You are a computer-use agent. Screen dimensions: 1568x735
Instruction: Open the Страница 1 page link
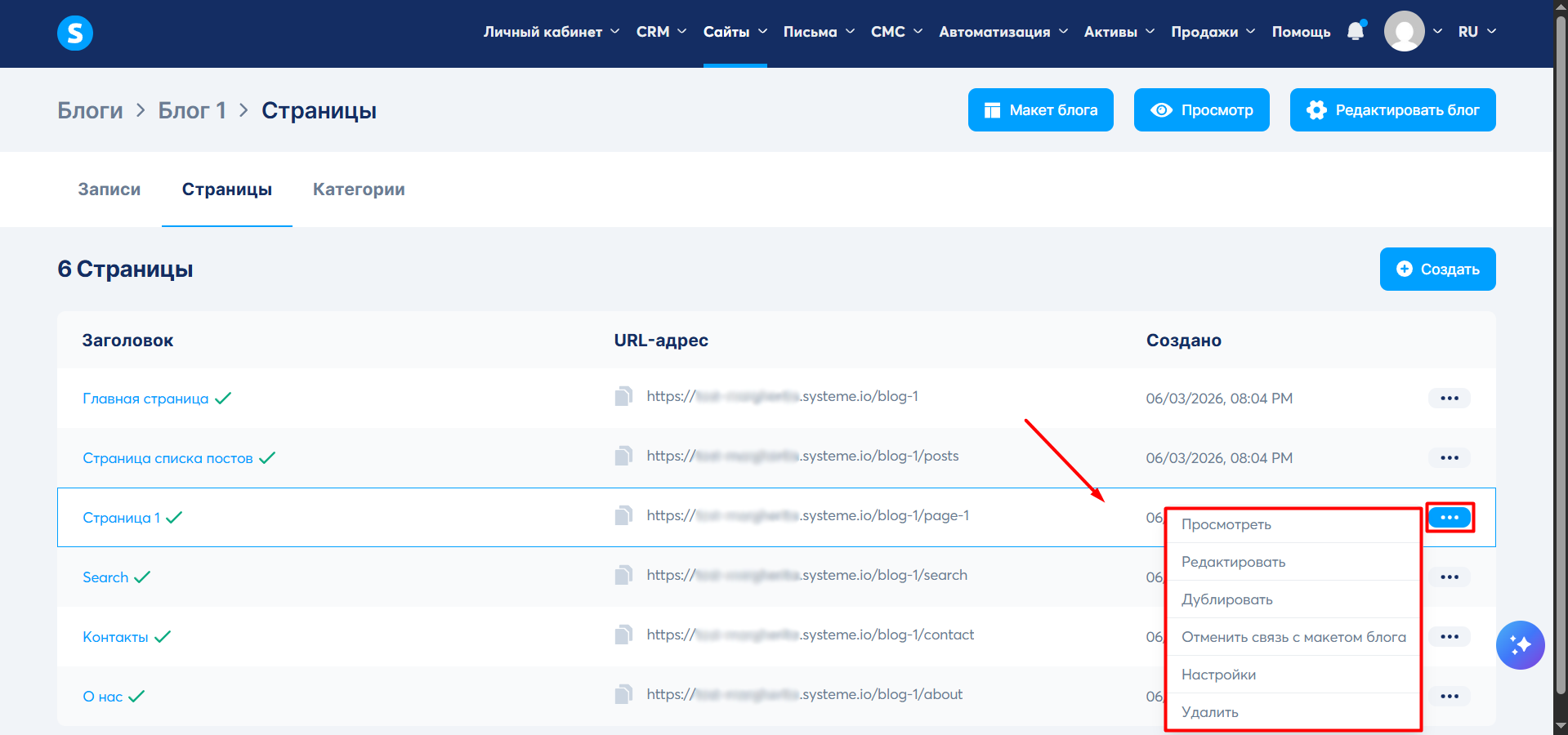(x=122, y=518)
